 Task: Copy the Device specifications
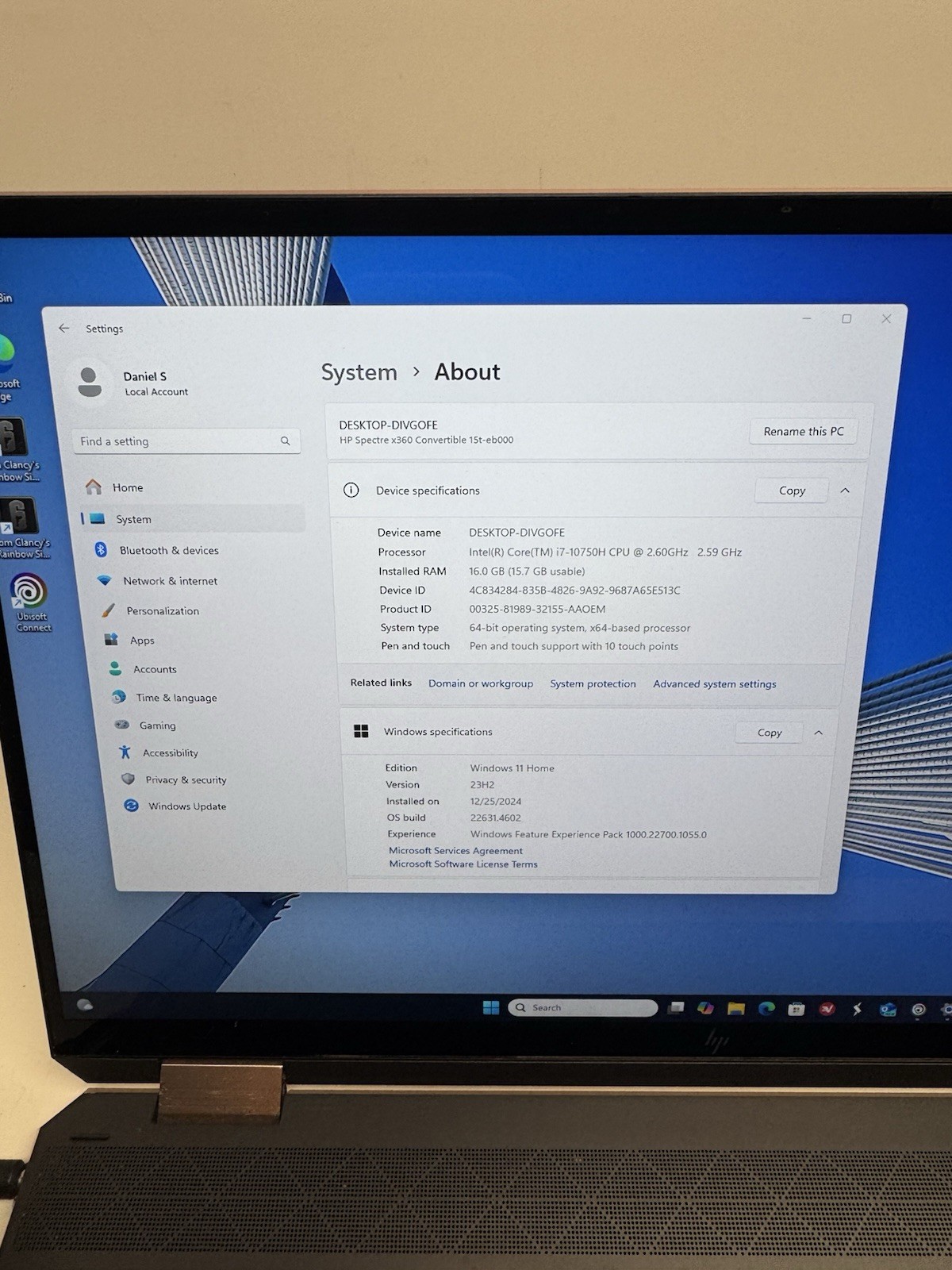pos(792,491)
